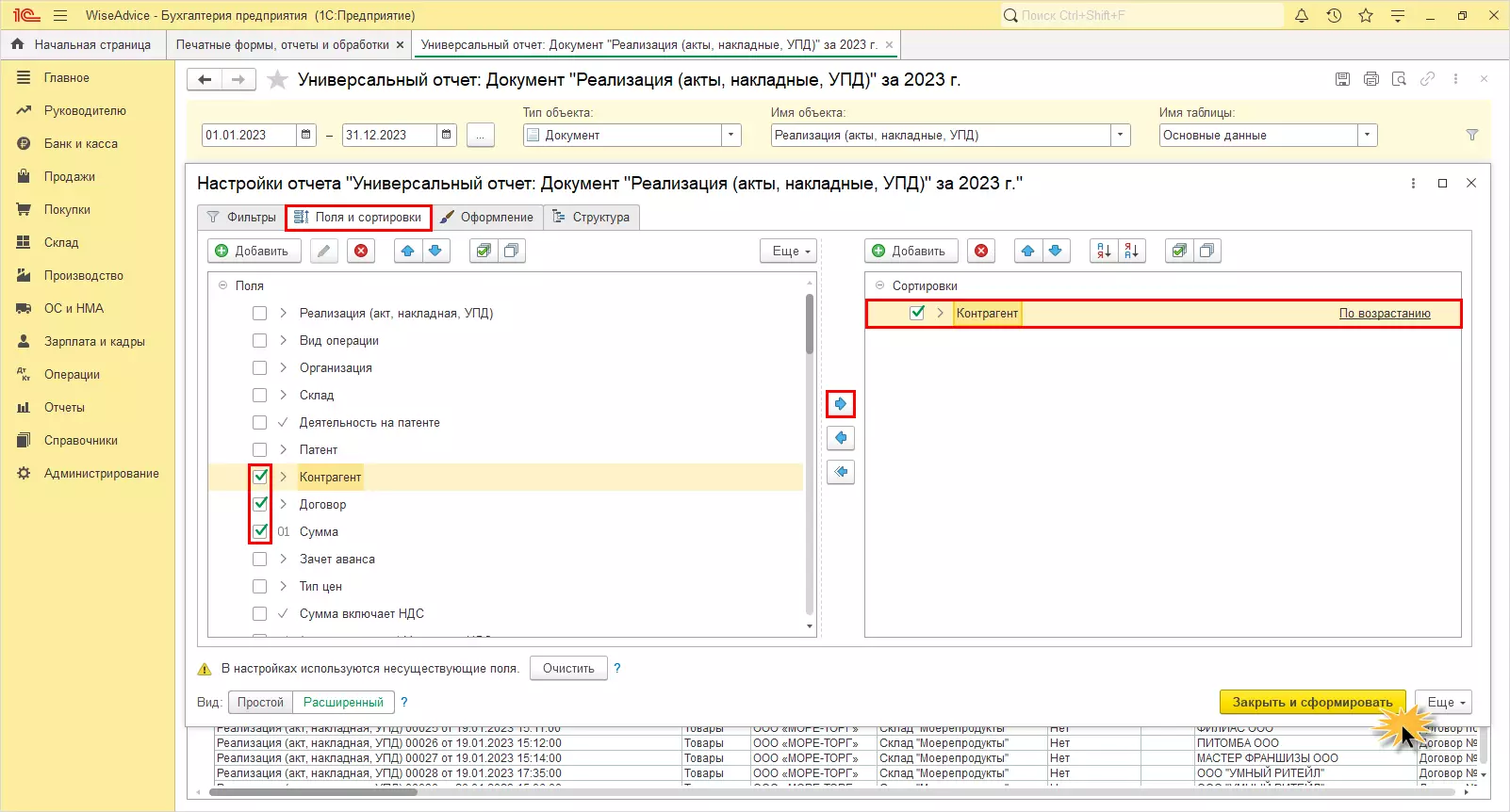This screenshot has height=812, width=1510.
Task: Open the Тип объекта dropdown
Action: [x=731, y=135]
